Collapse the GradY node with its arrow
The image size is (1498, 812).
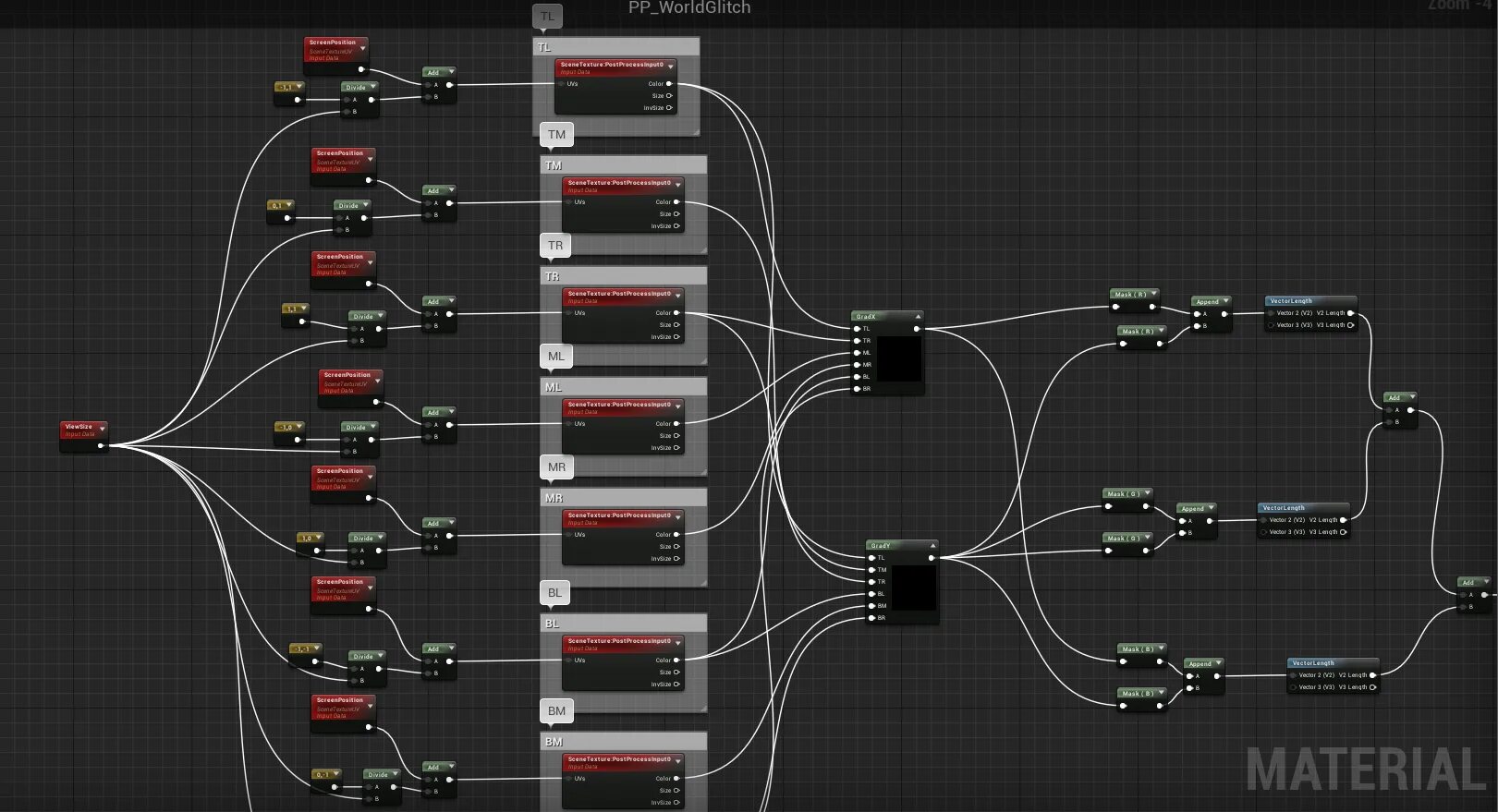tap(932, 545)
